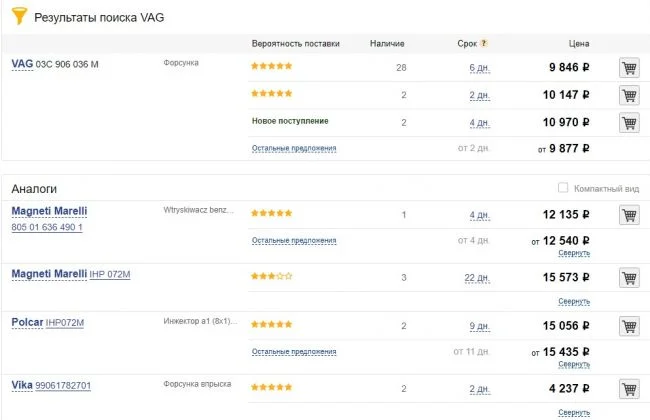Collapse the Vika 99061782701 offers
This screenshot has height=420, width=650.
574,413
